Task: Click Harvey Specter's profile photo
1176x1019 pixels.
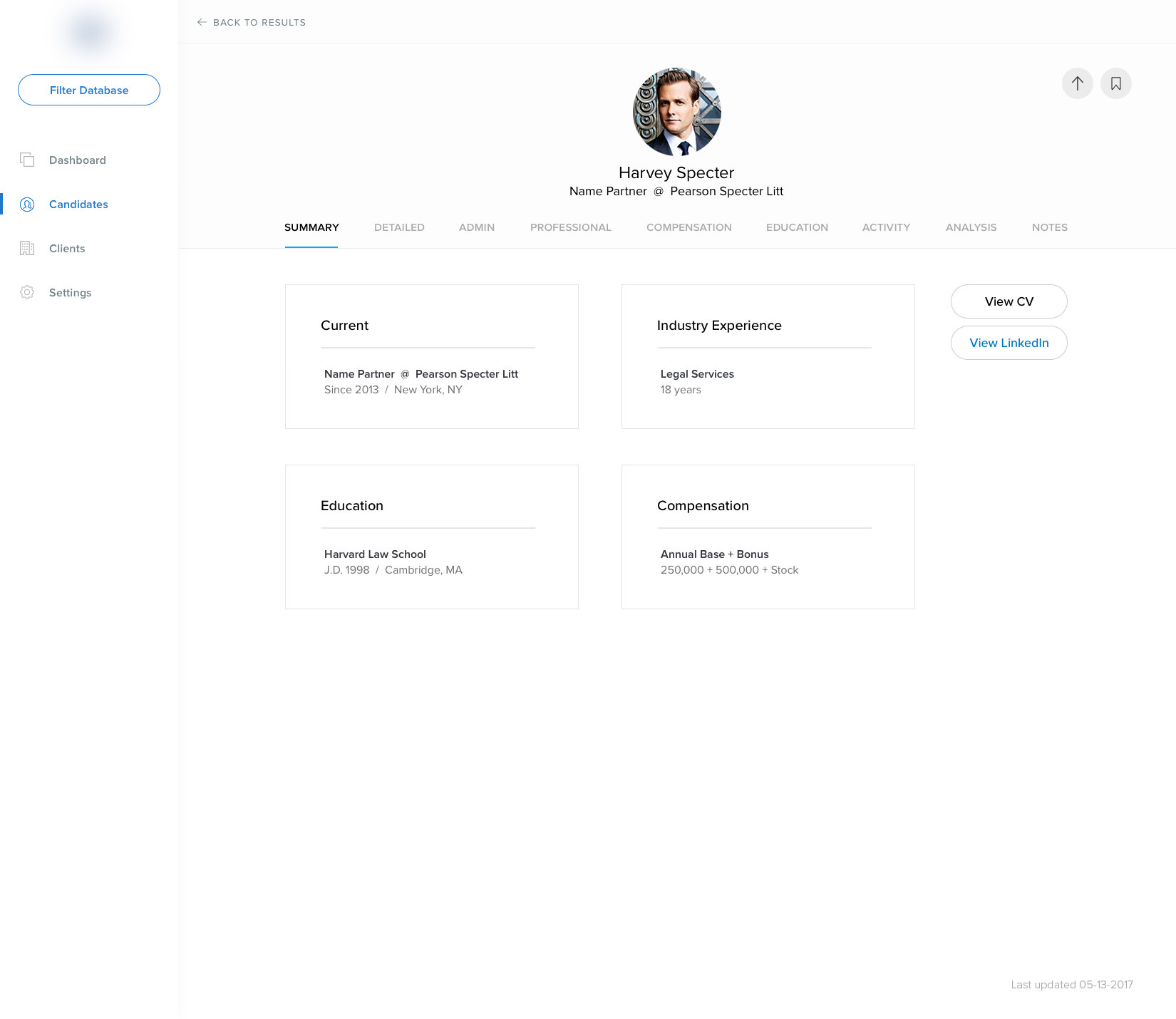Action: point(677,112)
